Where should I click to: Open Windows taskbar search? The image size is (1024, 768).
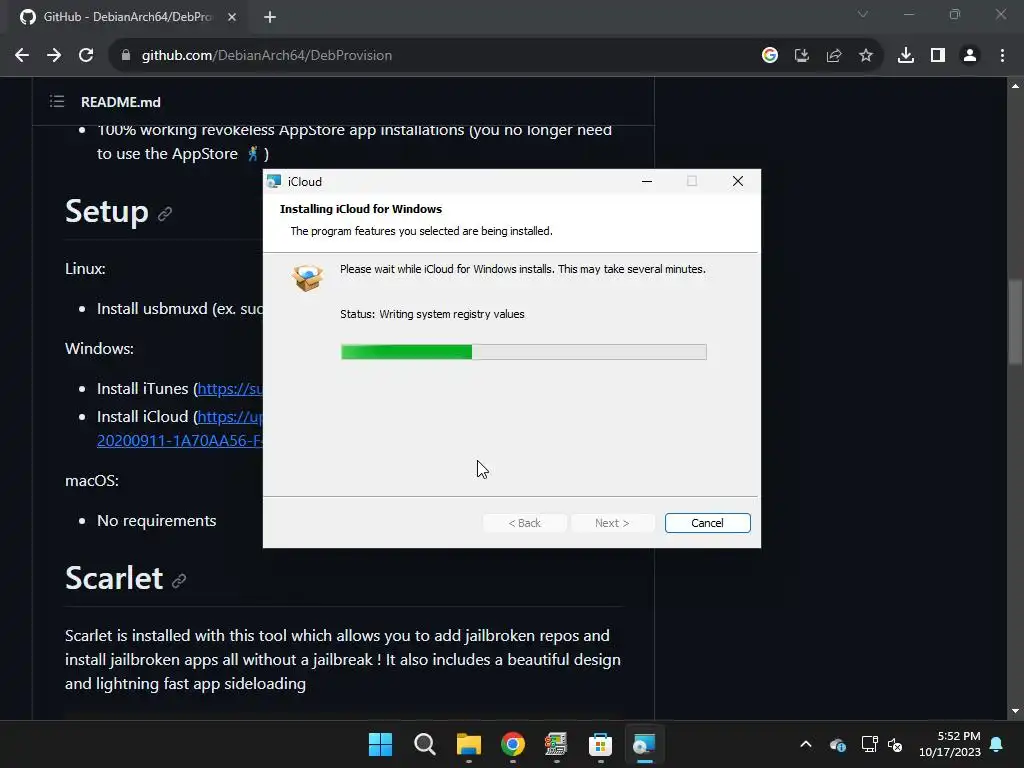(x=424, y=744)
